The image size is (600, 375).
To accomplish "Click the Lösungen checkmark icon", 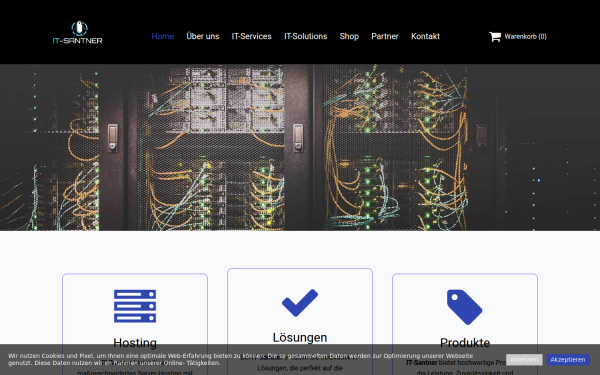I will [x=300, y=303].
